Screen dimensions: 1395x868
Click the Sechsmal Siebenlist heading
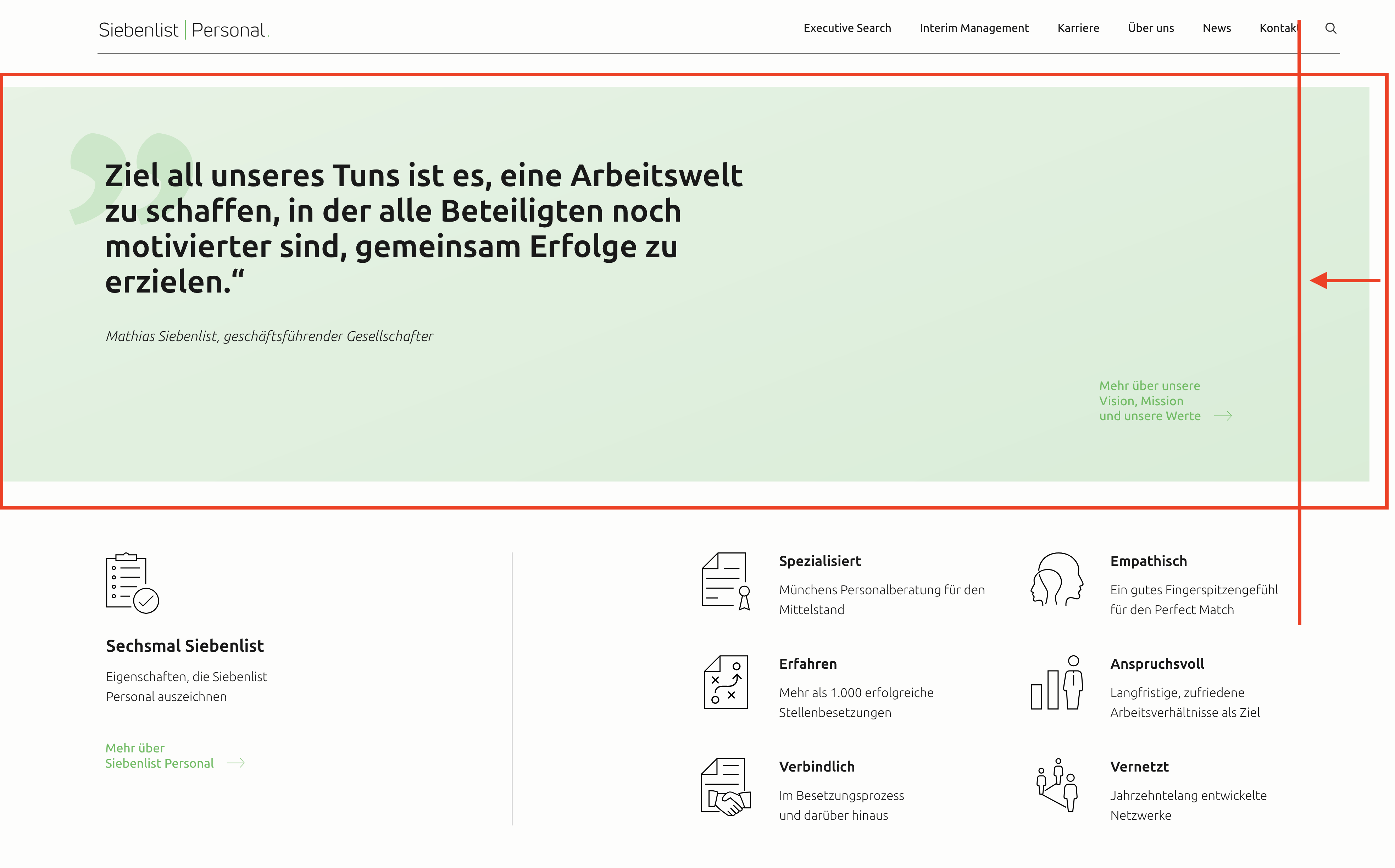[x=184, y=646]
